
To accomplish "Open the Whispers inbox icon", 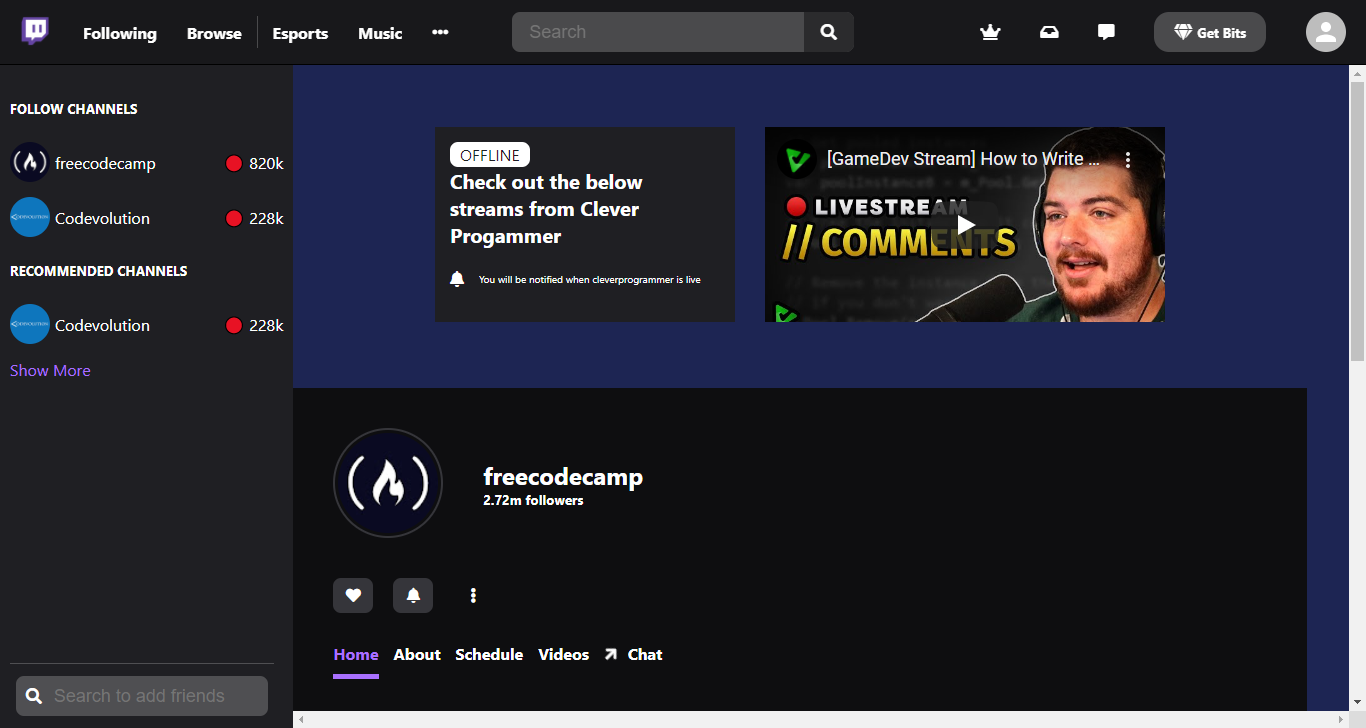I will coord(1049,32).
